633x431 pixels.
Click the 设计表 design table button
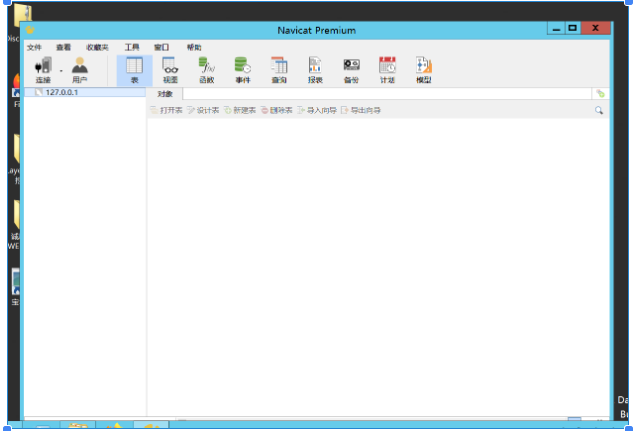203,110
